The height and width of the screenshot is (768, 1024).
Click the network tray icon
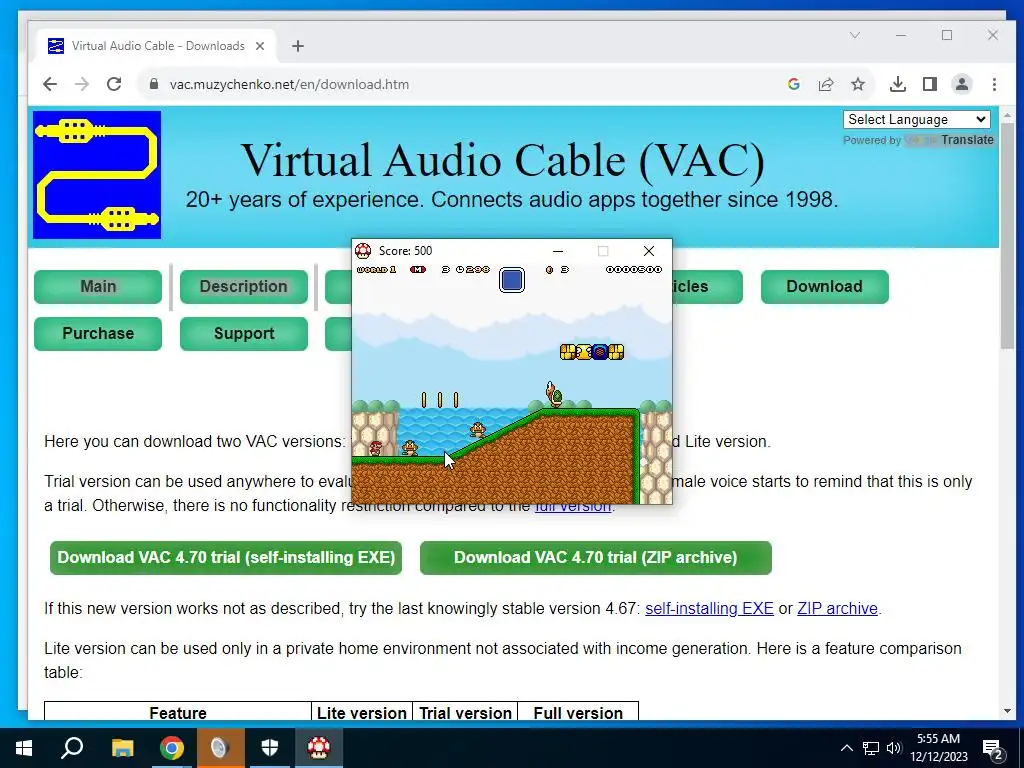(871, 748)
